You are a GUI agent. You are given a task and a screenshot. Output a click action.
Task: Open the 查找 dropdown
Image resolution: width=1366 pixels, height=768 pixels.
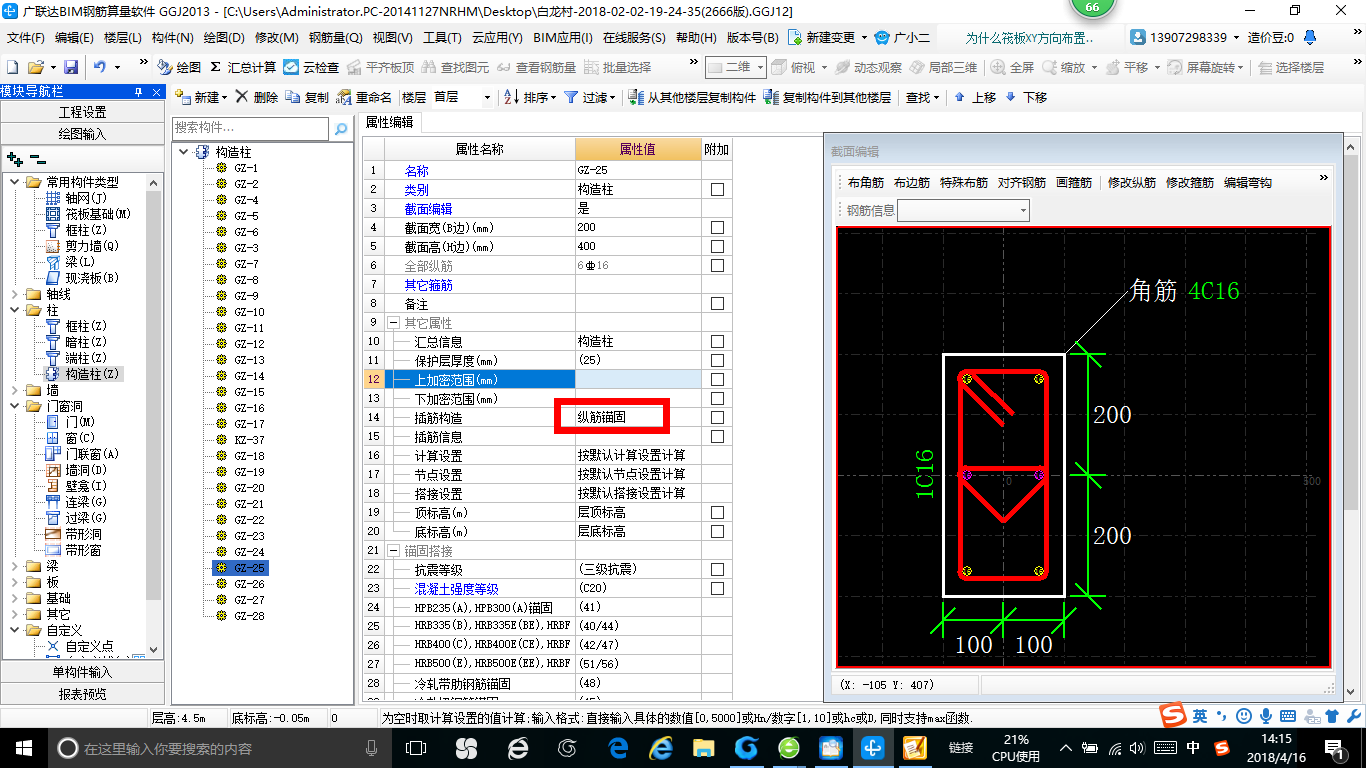pos(922,97)
